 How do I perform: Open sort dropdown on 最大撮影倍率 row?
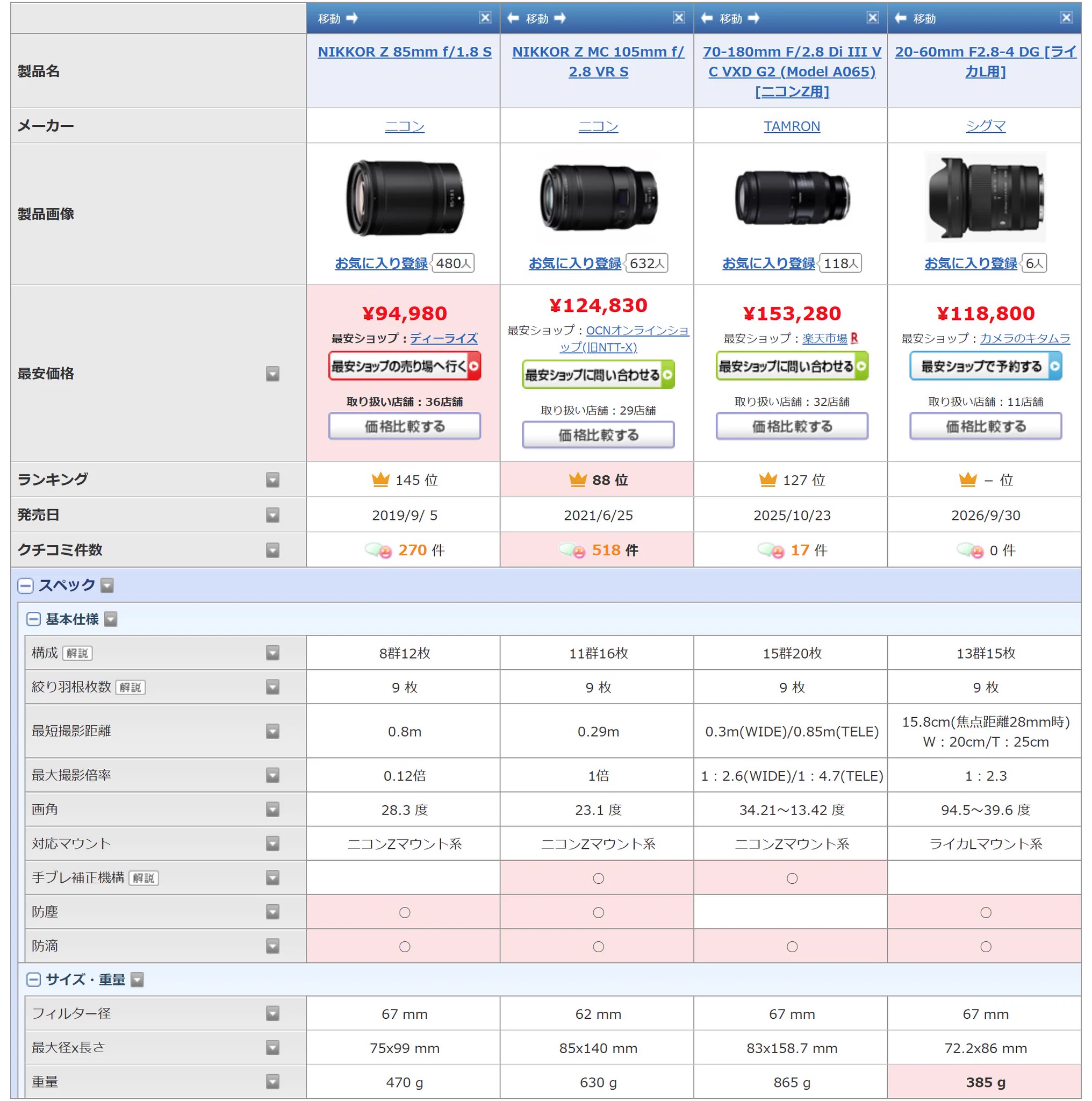[273, 775]
